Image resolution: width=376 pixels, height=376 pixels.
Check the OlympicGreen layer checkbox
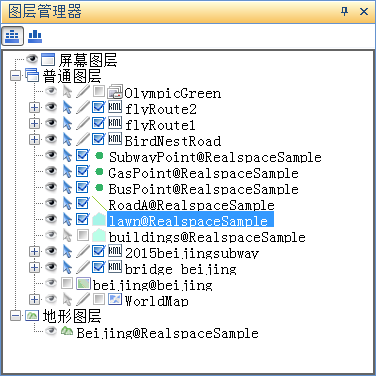pos(98,91)
